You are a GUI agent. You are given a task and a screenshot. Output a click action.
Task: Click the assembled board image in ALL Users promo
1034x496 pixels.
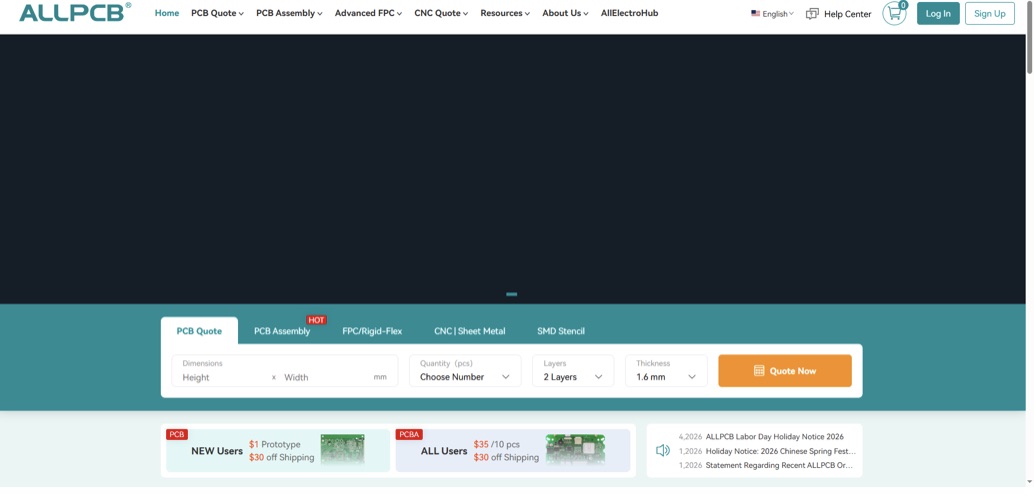pos(575,449)
